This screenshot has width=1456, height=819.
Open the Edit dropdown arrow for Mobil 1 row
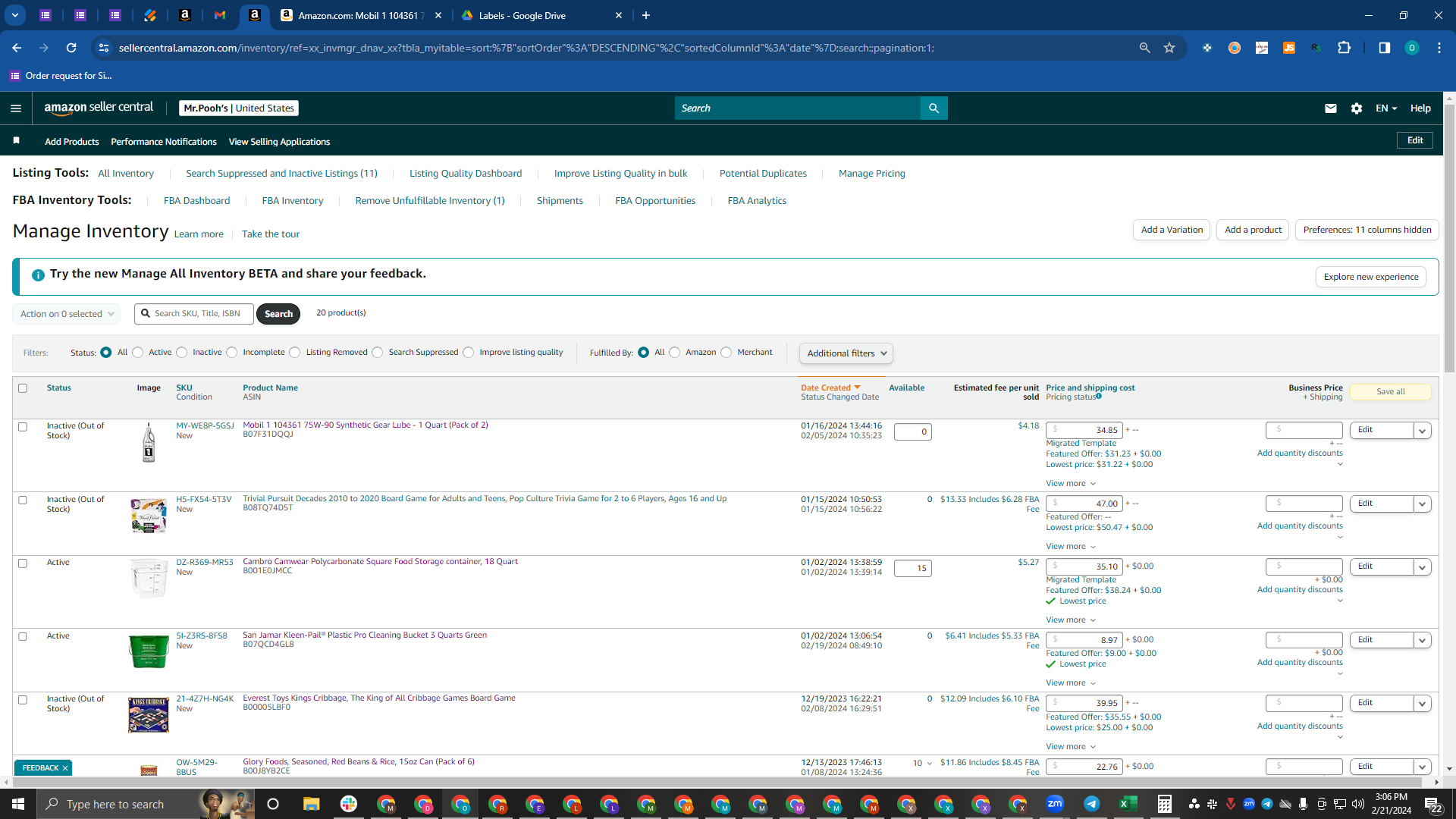(1423, 431)
